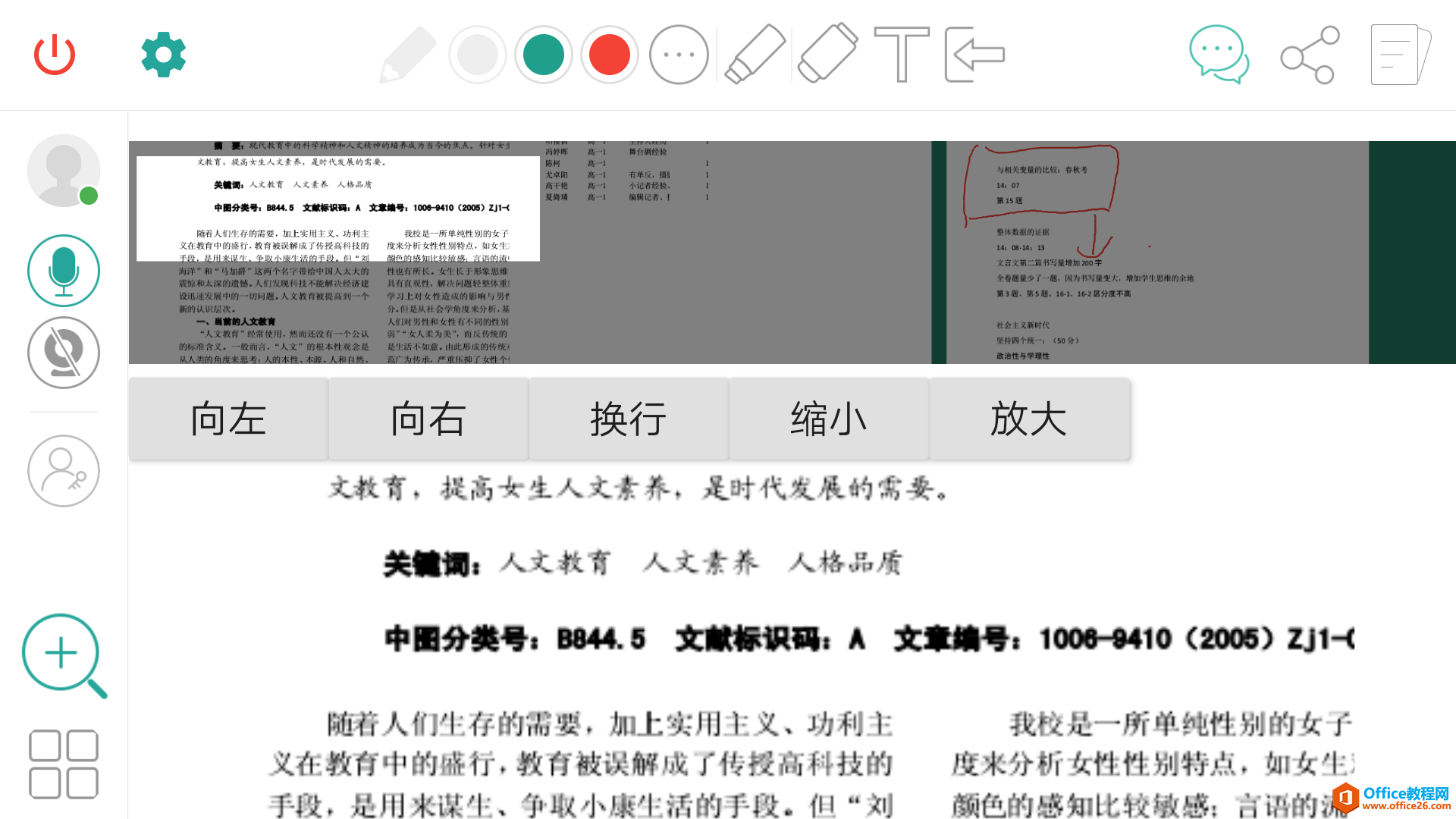Open the documents pages icon

click(1400, 55)
